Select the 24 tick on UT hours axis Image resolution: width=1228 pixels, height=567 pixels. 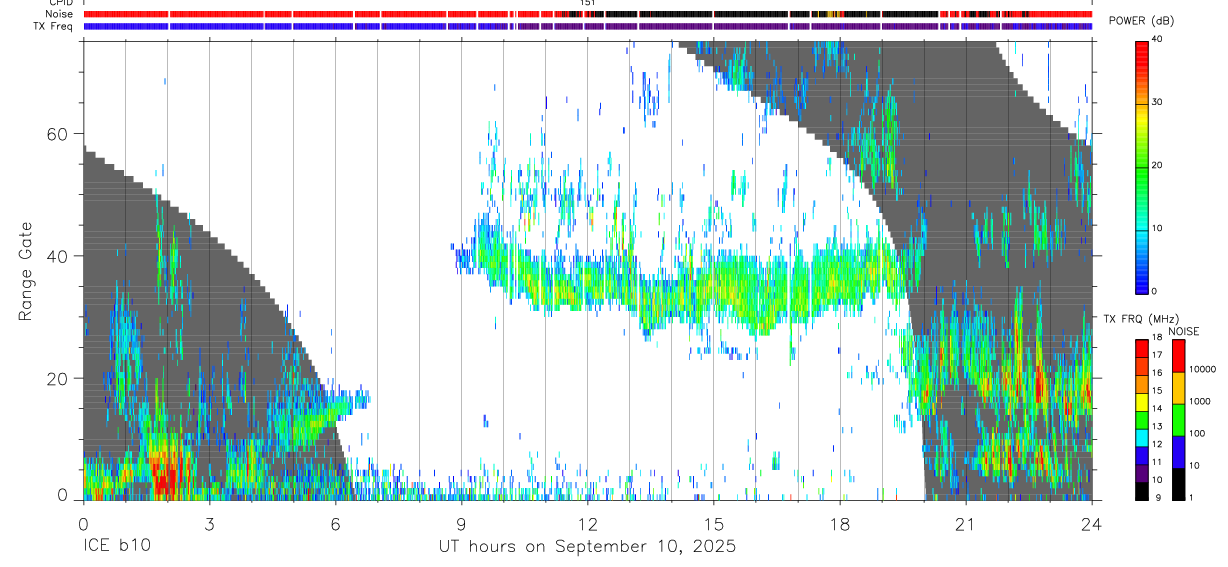[x=1092, y=523]
